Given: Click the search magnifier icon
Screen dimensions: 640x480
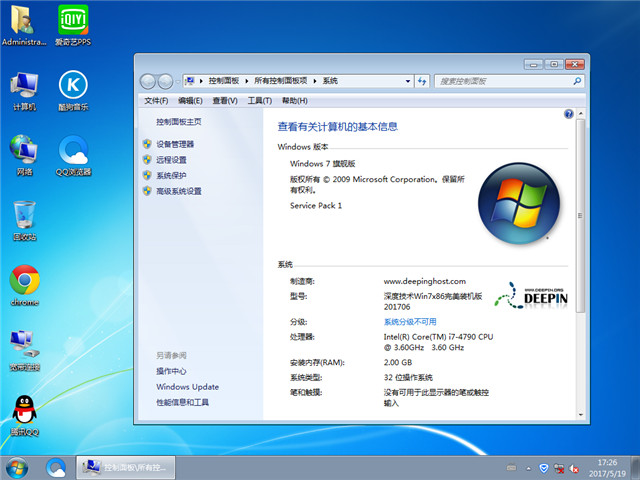Looking at the screenshot, I should click(577, 81).
